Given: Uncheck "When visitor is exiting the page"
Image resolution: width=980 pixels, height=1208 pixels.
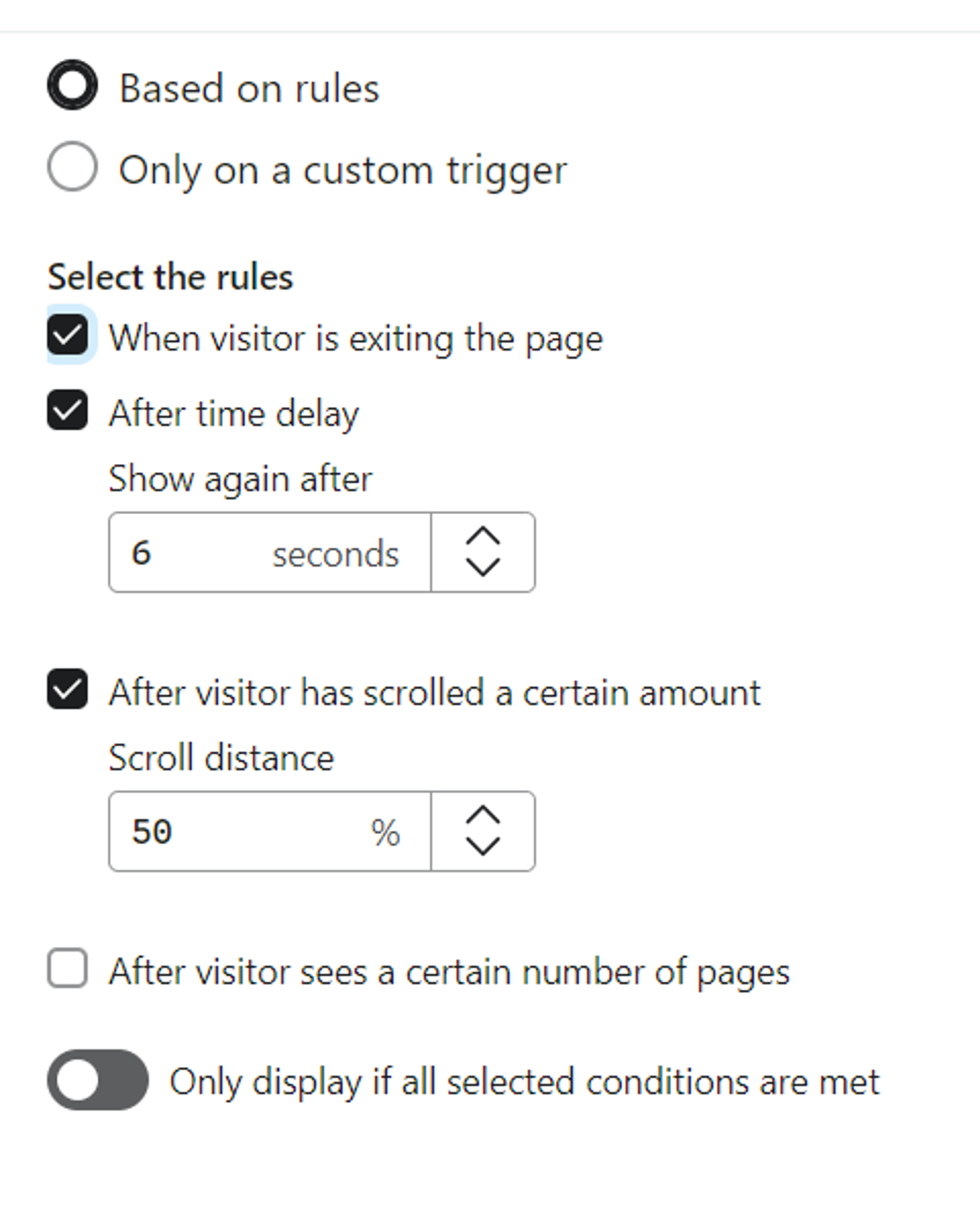Looking at the screenshot, I should tap(68, 337).
